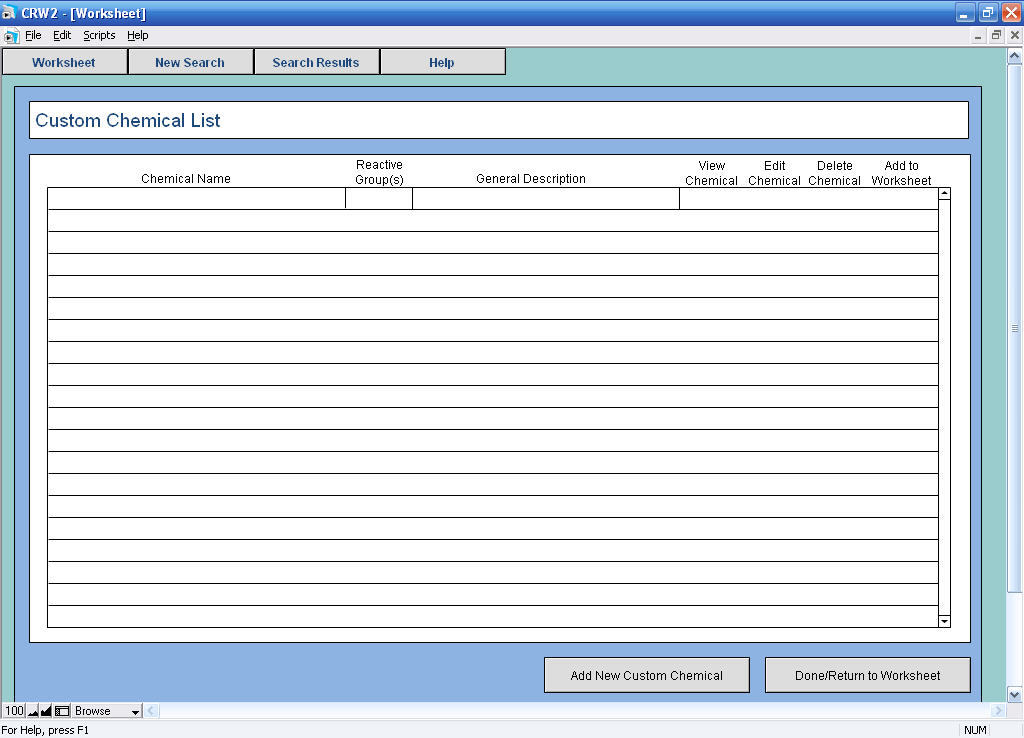Image resolution: width=1024 pixels, height=738 pixels.
Task: Open the Edit menu
Action: (62, 35)
